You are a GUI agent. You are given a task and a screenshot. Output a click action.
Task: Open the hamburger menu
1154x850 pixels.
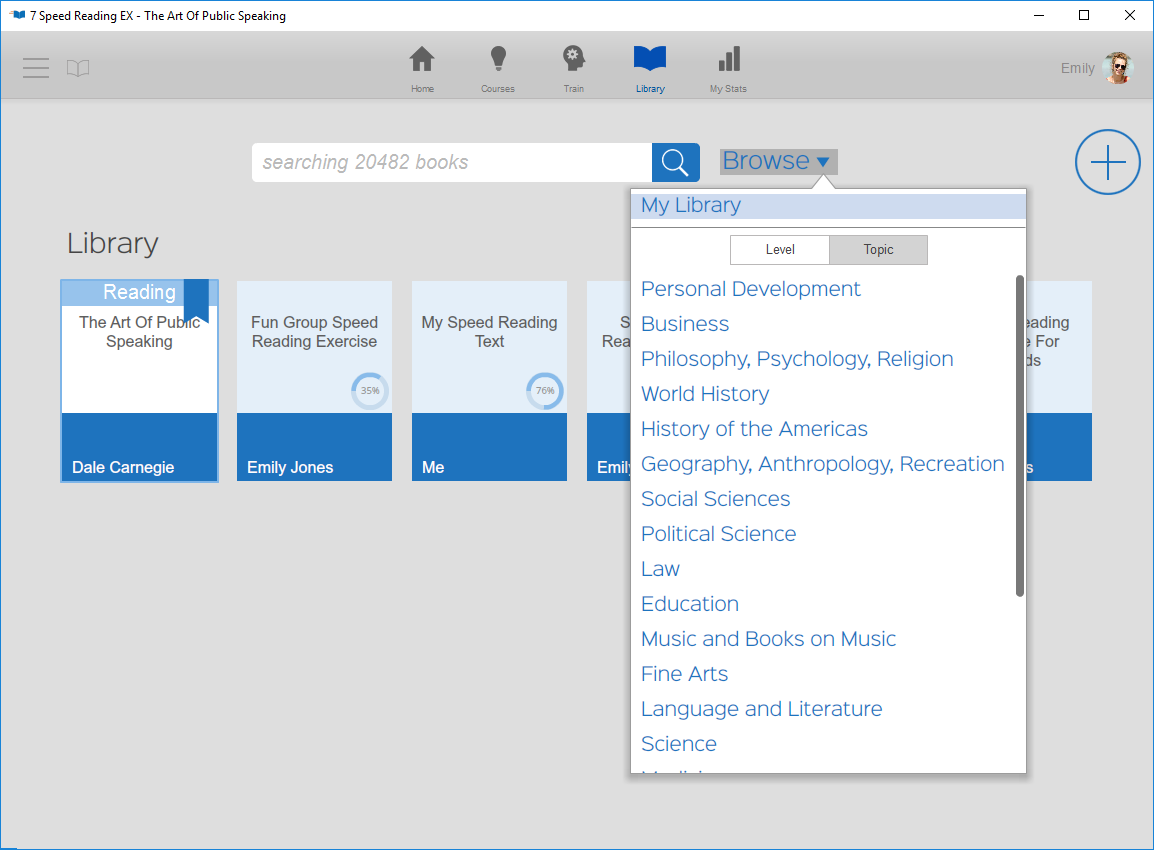click(35, 68)
